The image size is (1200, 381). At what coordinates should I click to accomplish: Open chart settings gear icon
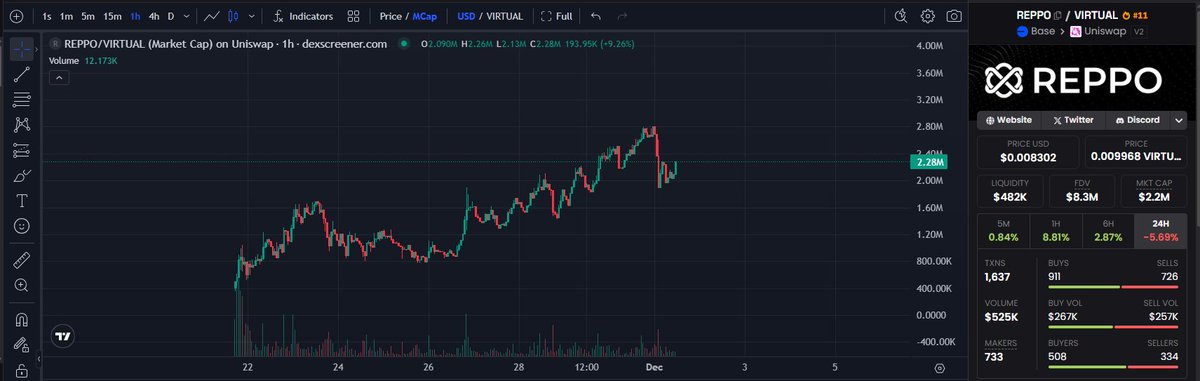928,16
